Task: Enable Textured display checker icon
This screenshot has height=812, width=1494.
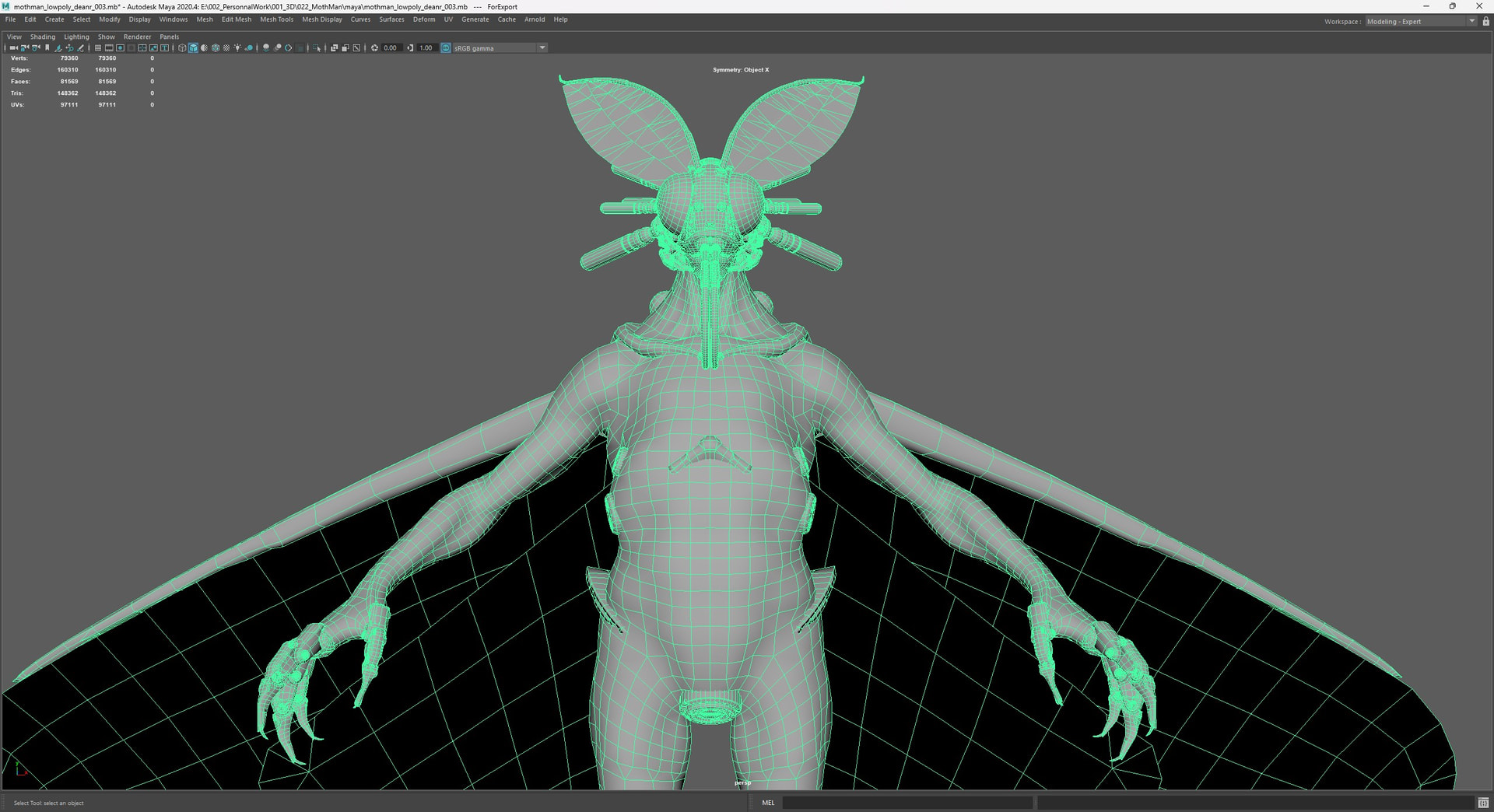Action: 226,48
